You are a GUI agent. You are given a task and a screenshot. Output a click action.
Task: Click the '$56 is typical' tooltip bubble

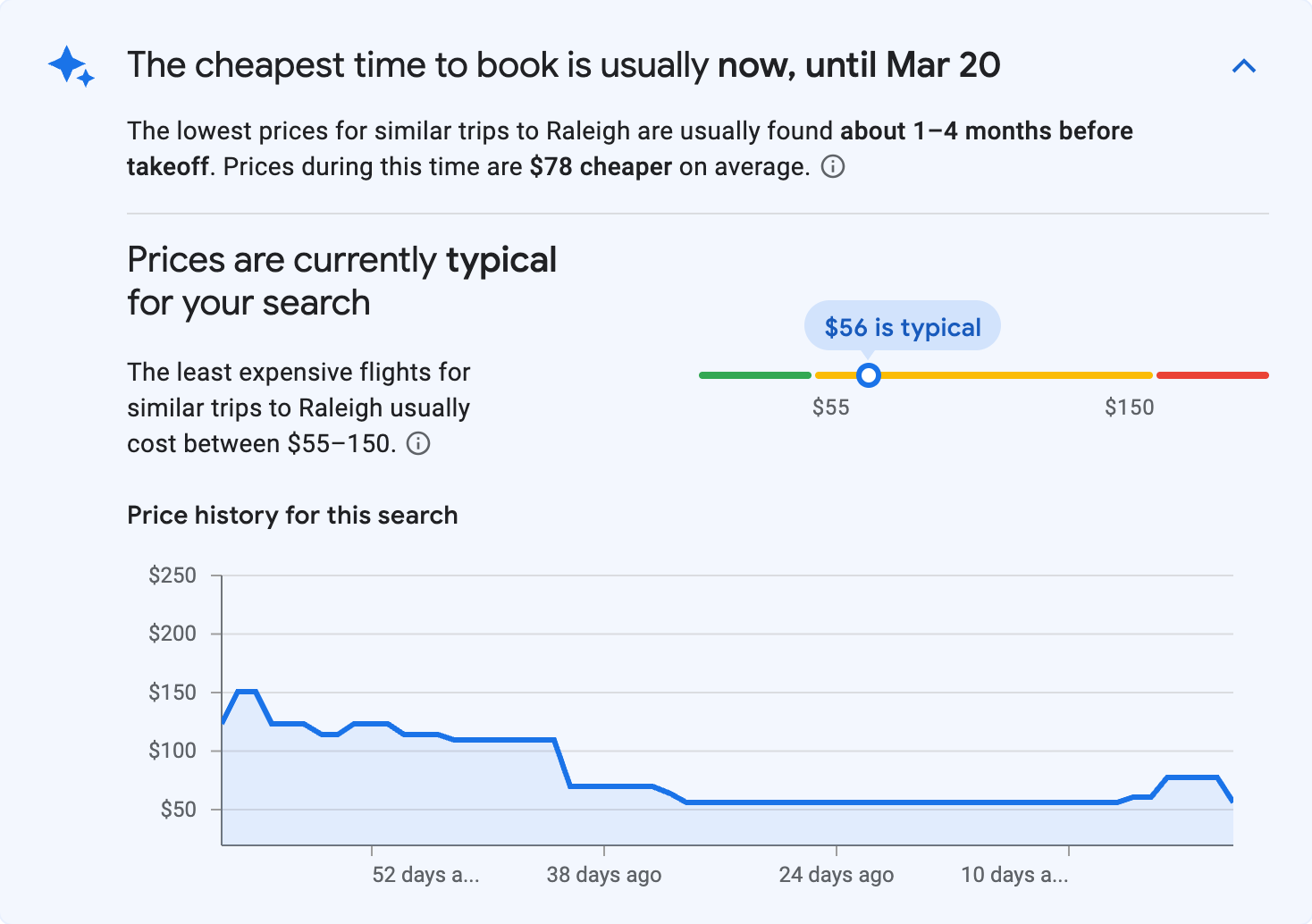point(902,326)
